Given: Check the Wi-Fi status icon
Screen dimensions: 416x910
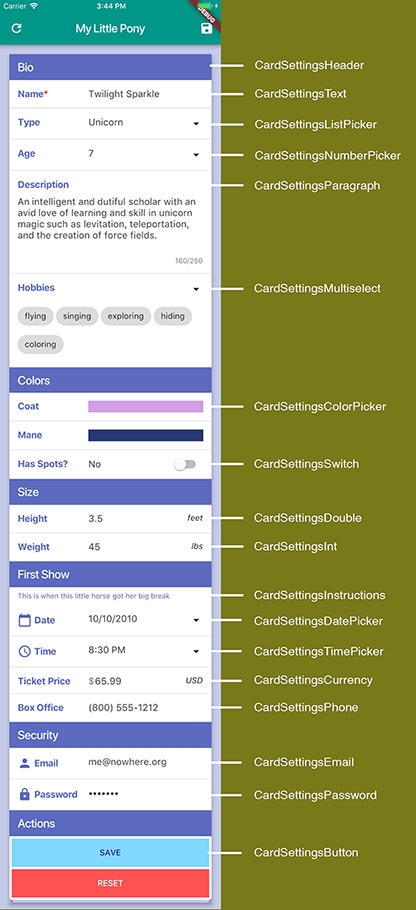Looking at the screenshot, I should [34, 6].
